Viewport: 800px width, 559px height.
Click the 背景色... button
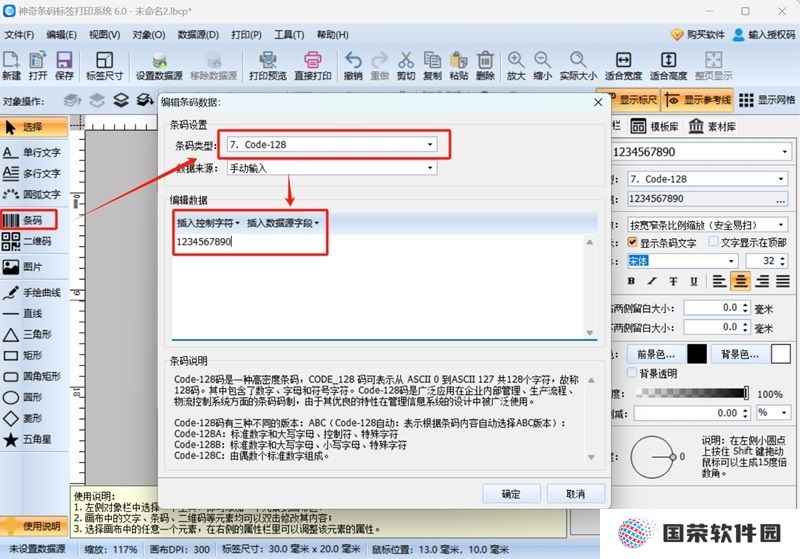(x=739, y=354)
